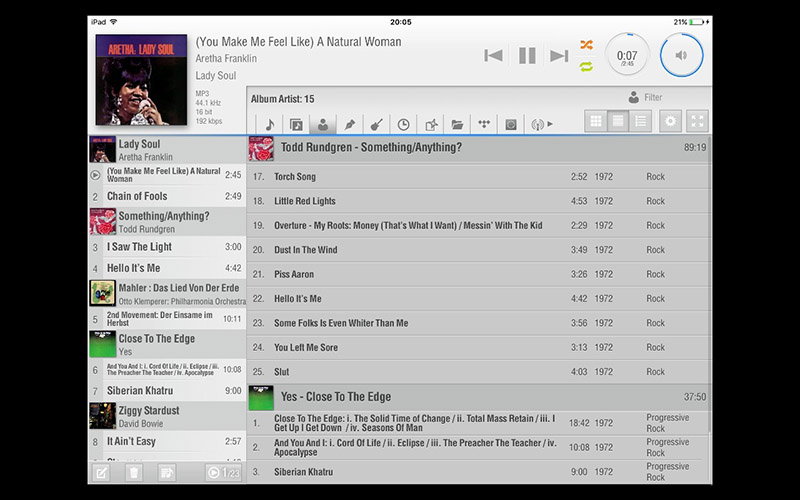Open the playlists tab with a pencil over a page
Screen dimensions: 800x500
point(430,124)
